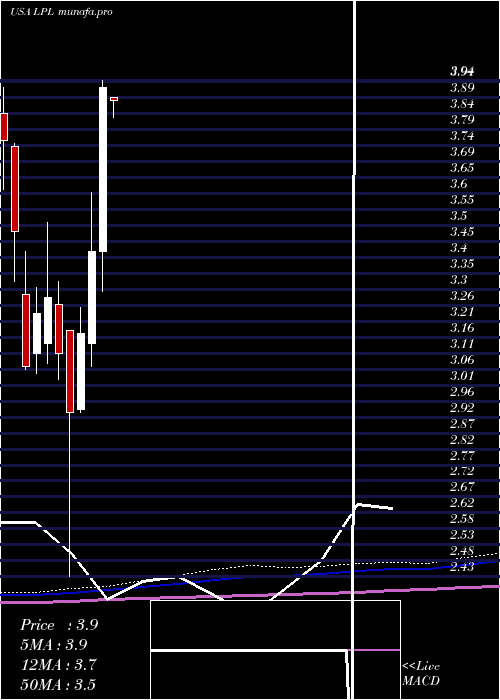Click the Price : 3.9 readout
This screenshot has width=500, height=700.
point(59,625)
